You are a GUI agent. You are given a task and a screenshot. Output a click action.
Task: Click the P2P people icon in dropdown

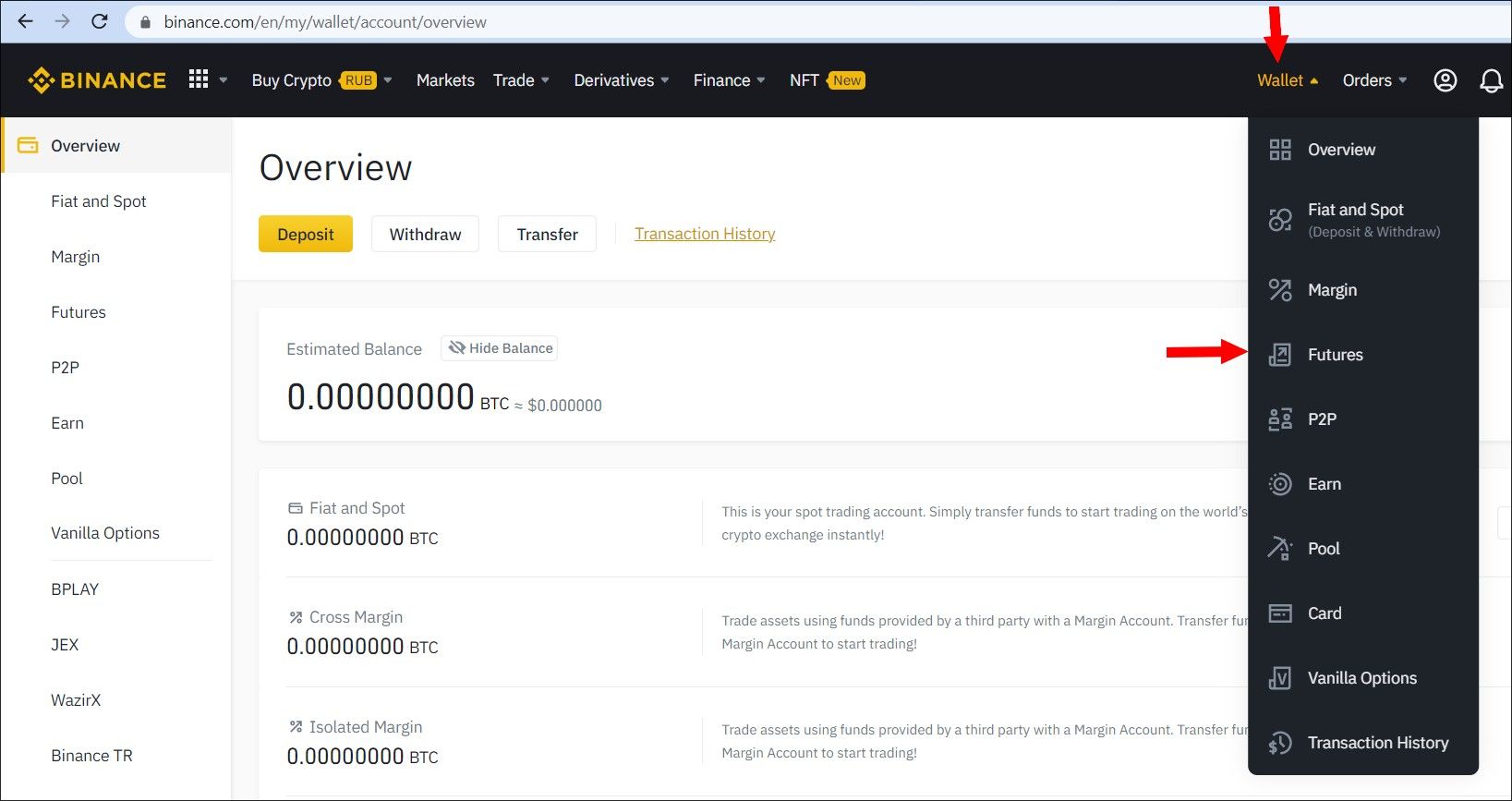coord(1280,419)
